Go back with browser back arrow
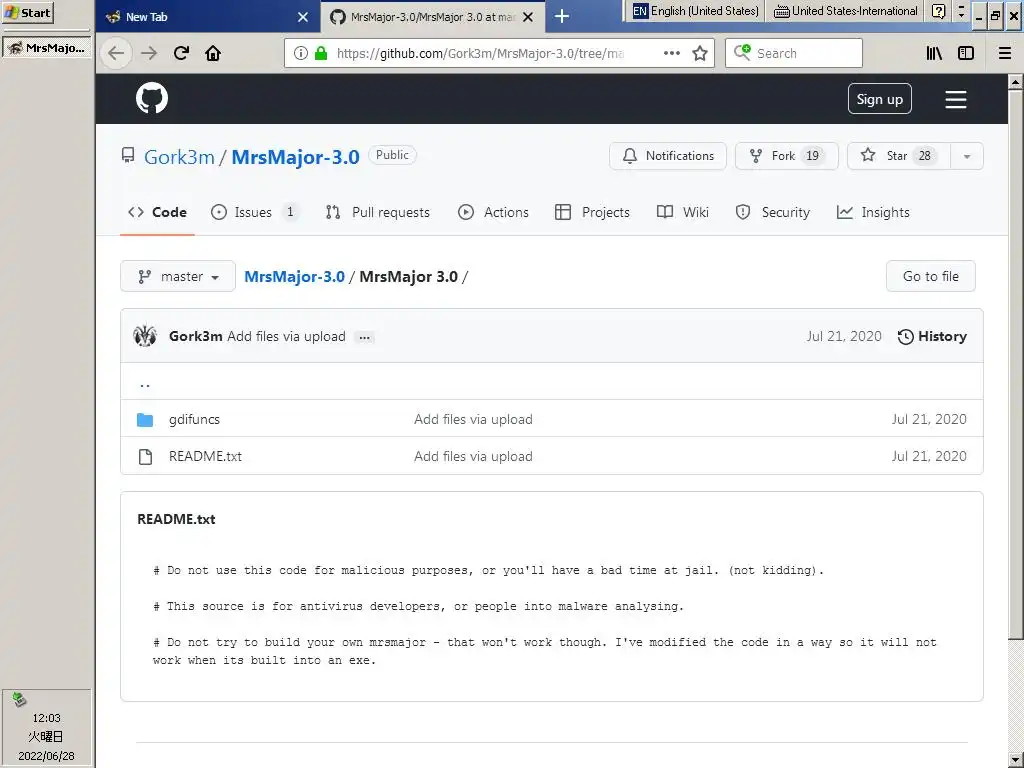 tap(116, 53)
